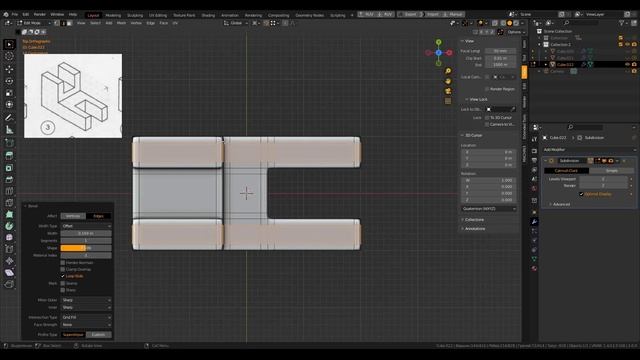The height and width of the screenshot is (360, 640).
Task: Select the Extrude Region tool
Action: (x=9, y=156)
